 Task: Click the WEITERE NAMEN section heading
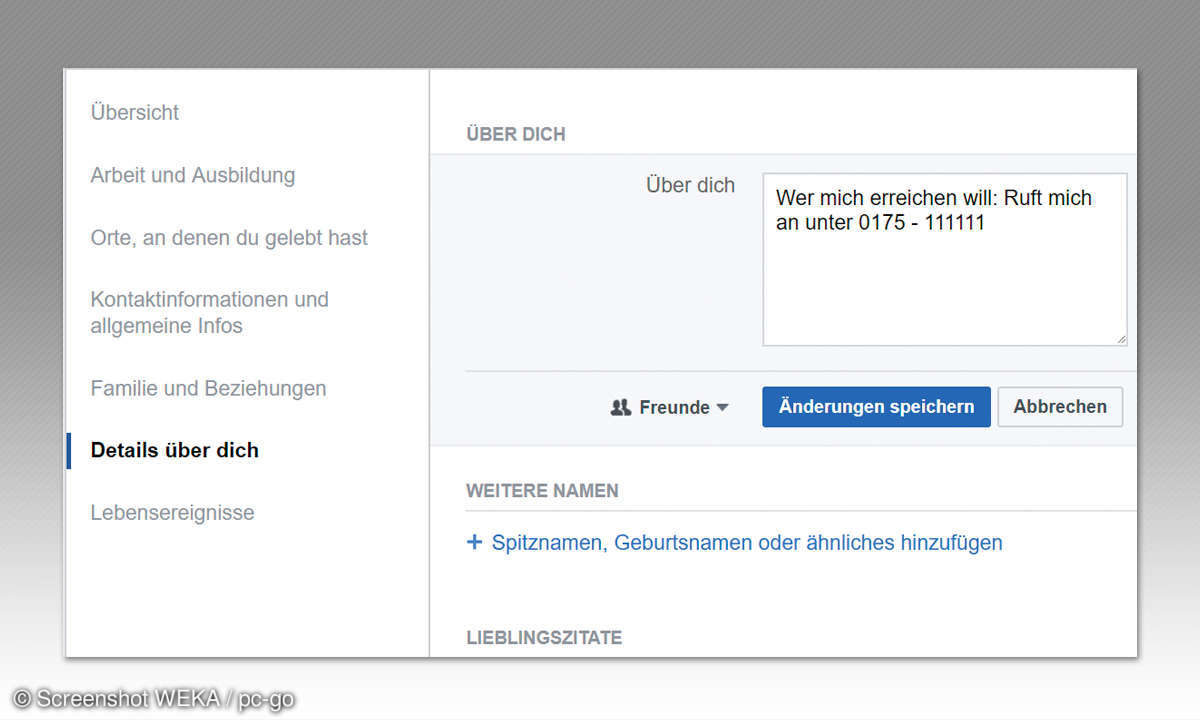coord(542,491)
